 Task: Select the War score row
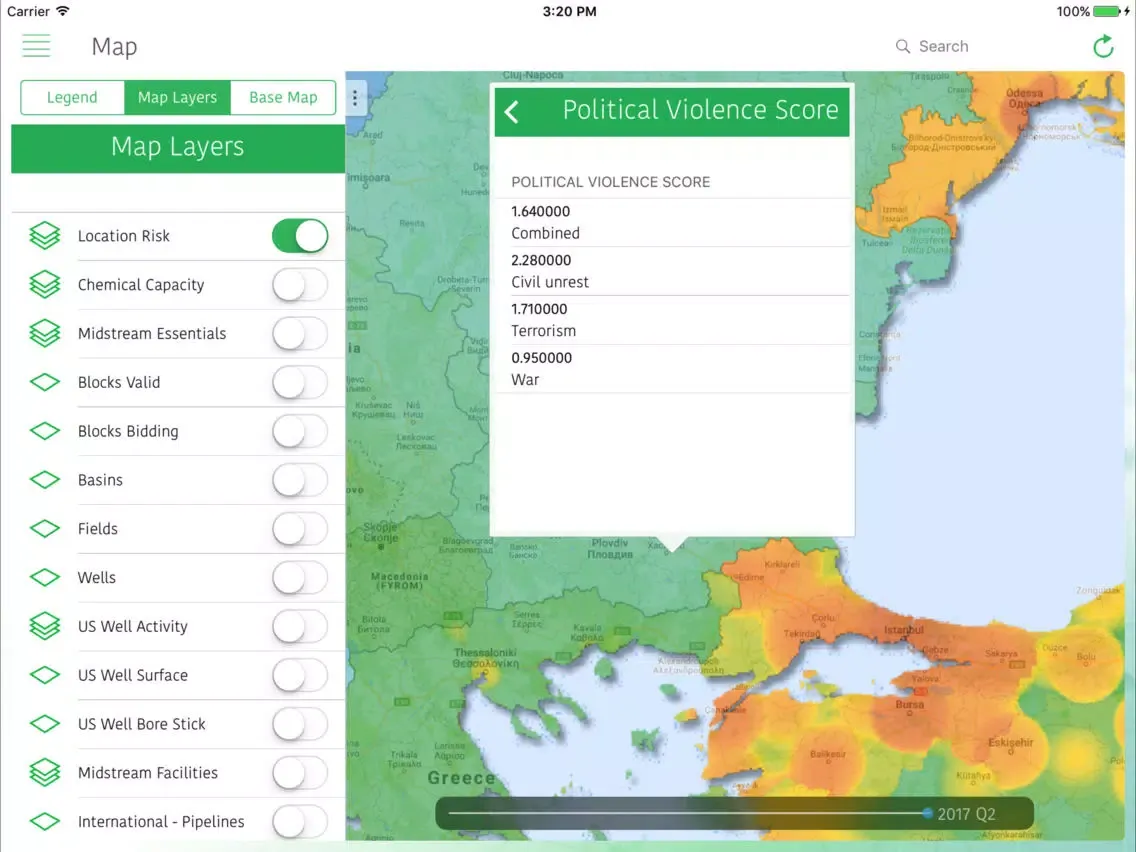(x=672, y=369)
